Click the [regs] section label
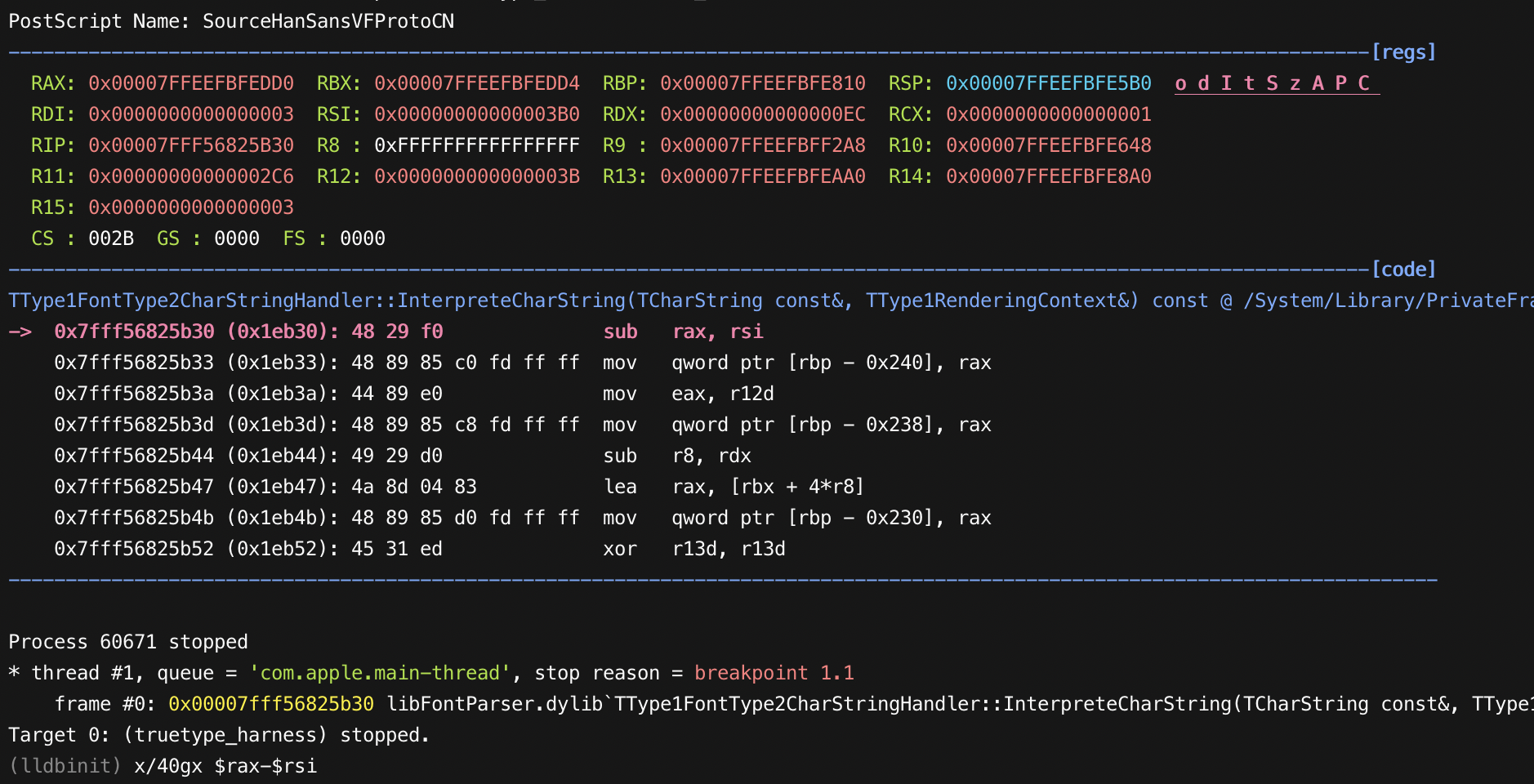Viewport: 1534px width, 784px height. [1402, 52]
